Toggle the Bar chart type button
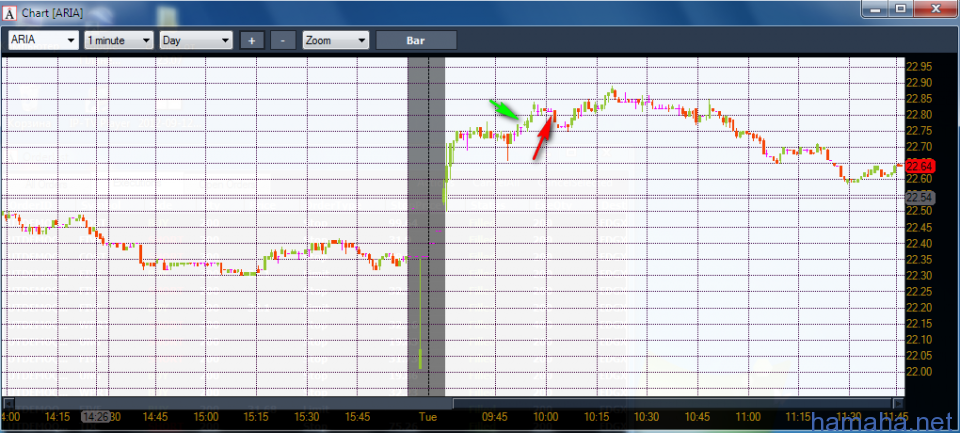 416,40
